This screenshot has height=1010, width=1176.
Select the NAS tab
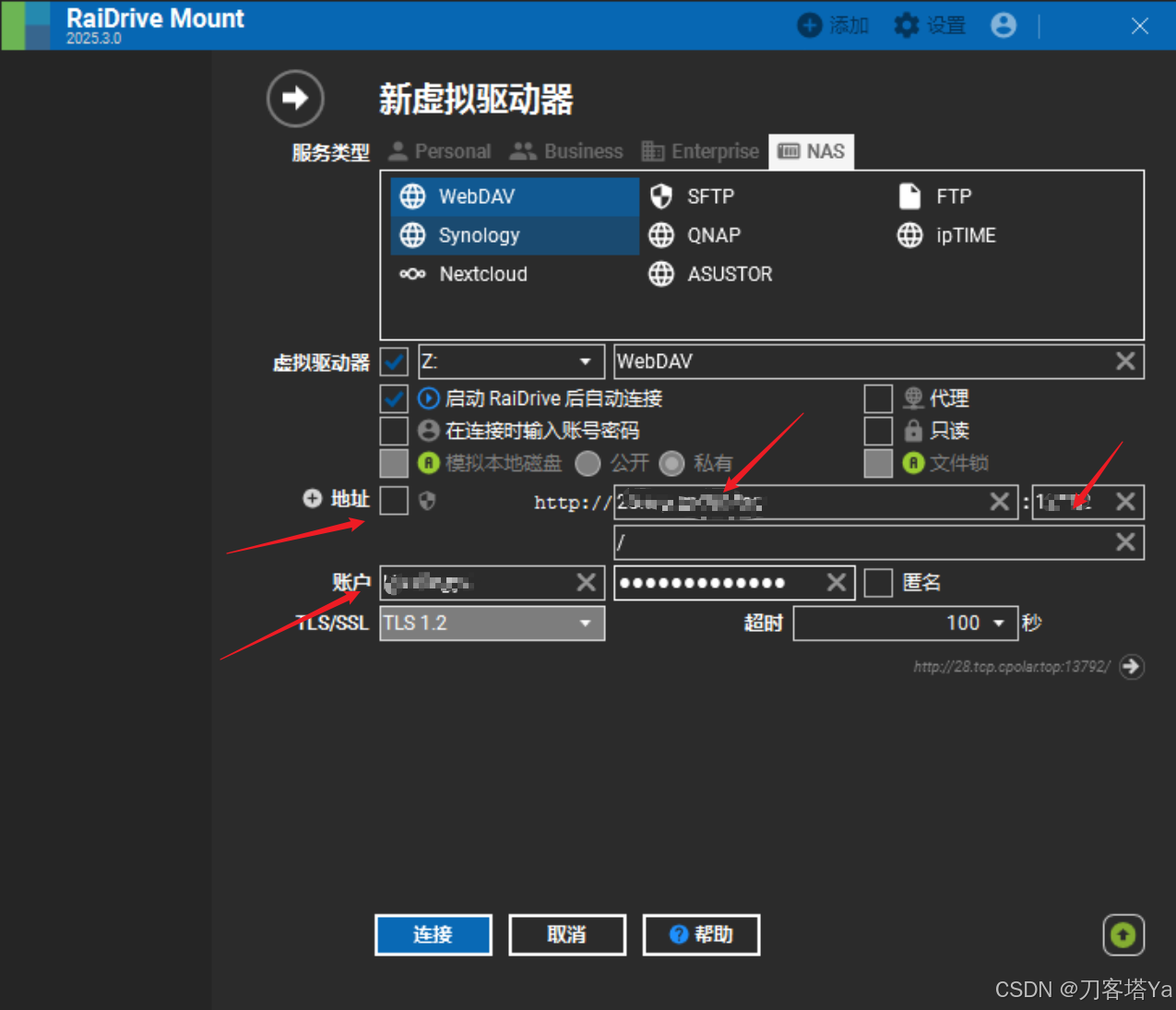812,151
